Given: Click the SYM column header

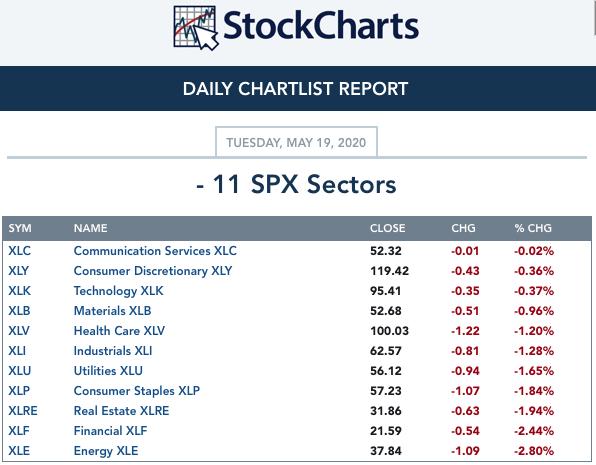Looking at the screenshot, I should click(x=20, y=228).
